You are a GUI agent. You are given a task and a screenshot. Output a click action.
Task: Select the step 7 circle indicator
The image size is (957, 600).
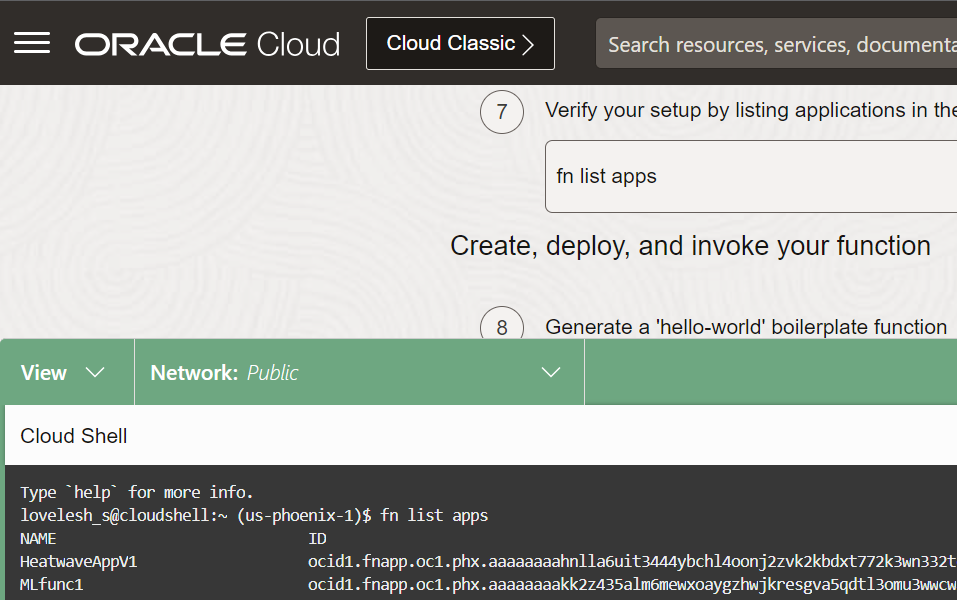(x=501, y=112)
